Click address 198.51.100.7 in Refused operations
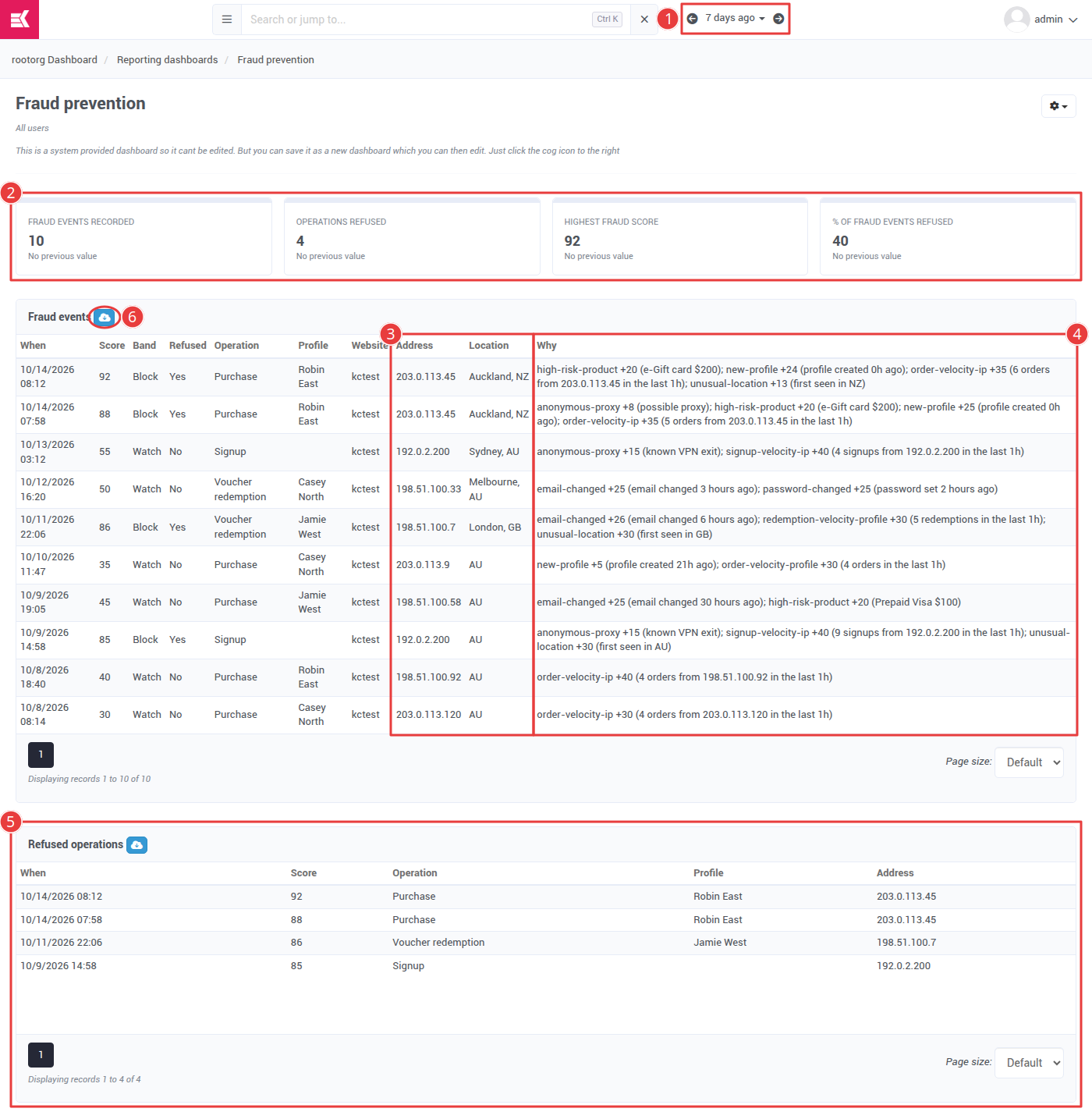 coord(906,943)
